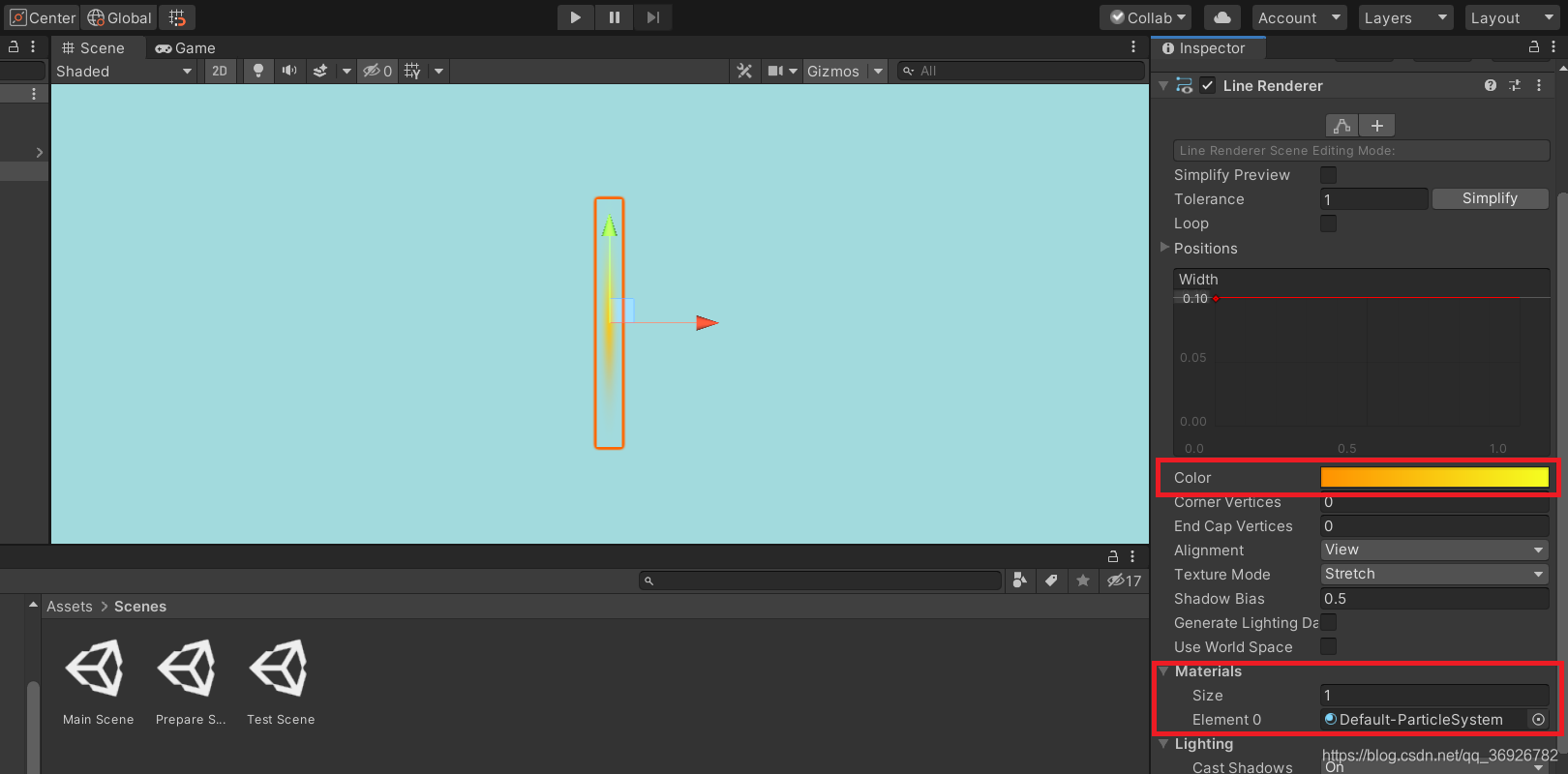Toggle Global handle rotation button
1568x774 pixels.
tap(120, 17)
